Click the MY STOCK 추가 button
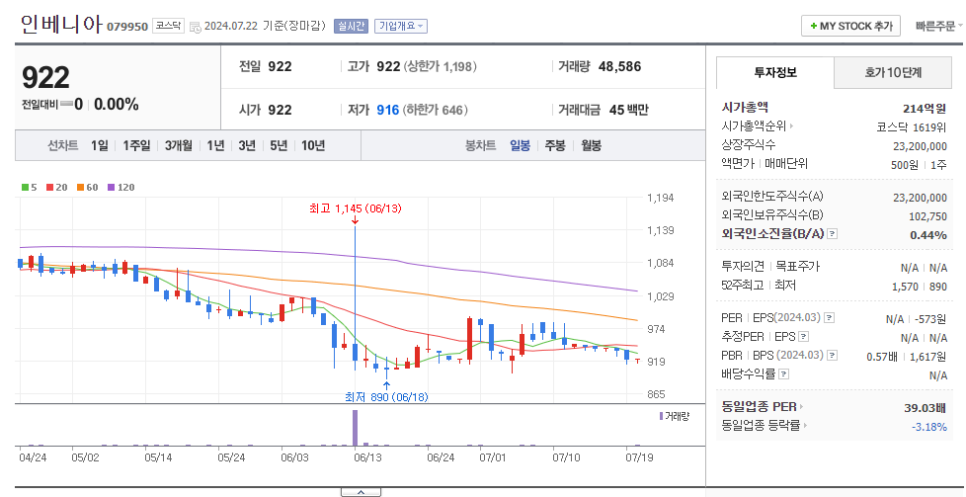966x497 pixels. [x=851, y=26]
